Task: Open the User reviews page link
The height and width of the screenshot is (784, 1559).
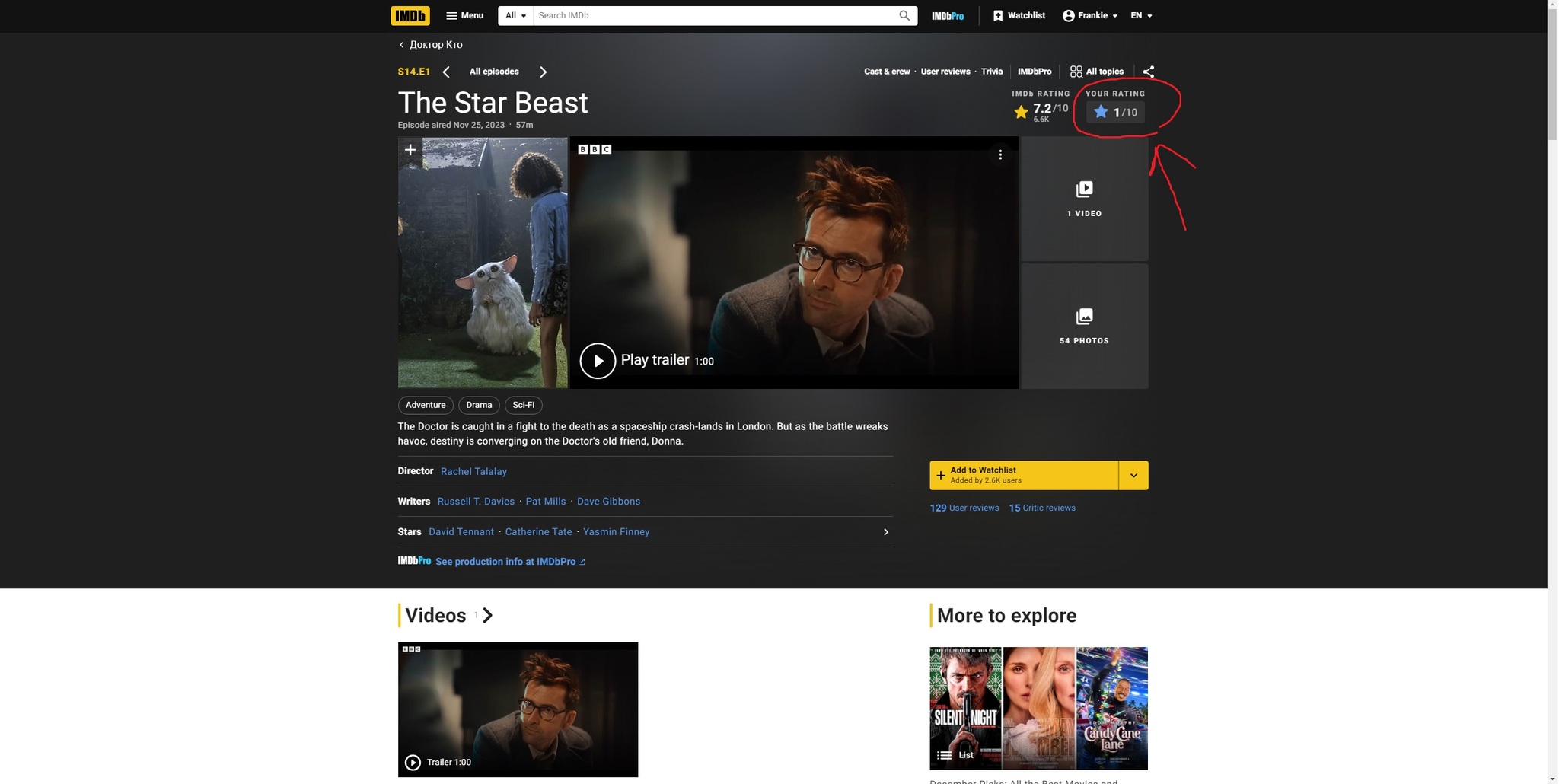Action: tap(945, 72)
